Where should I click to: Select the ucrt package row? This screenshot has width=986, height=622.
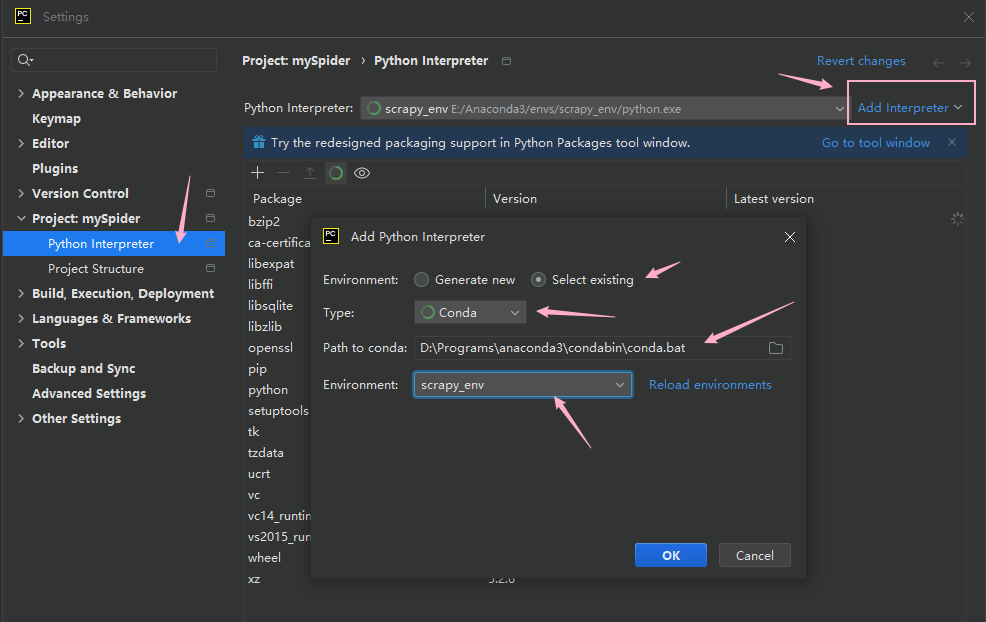point(259,474)
